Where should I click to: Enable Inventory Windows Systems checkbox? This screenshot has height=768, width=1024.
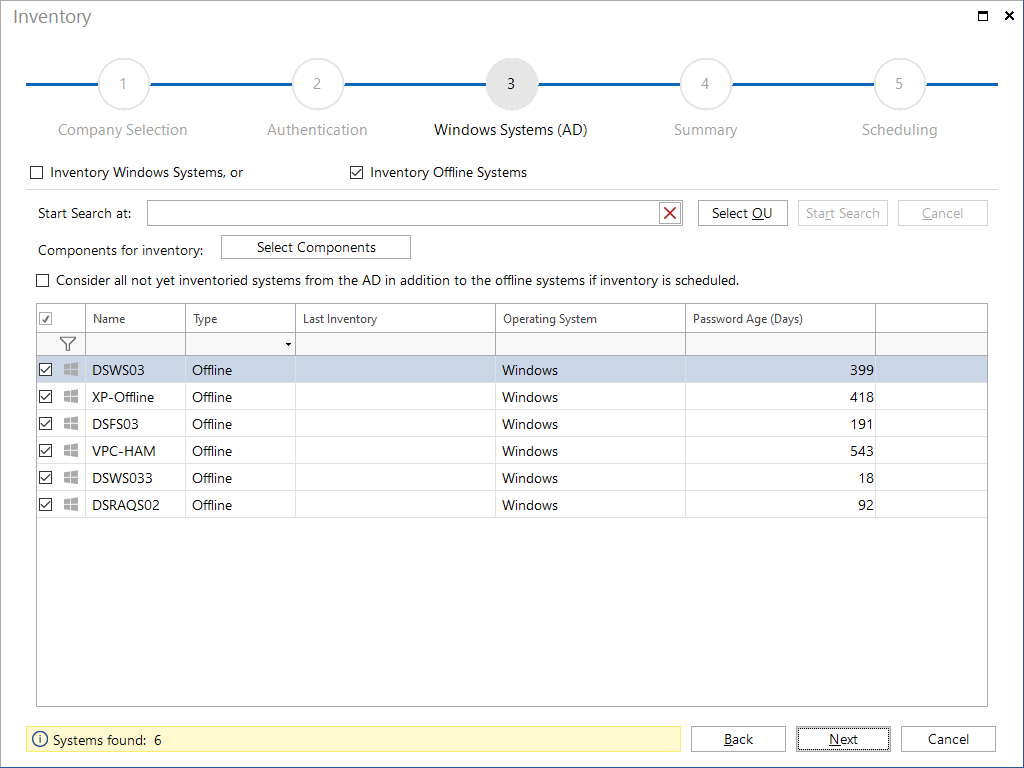[x=37, y=172]
